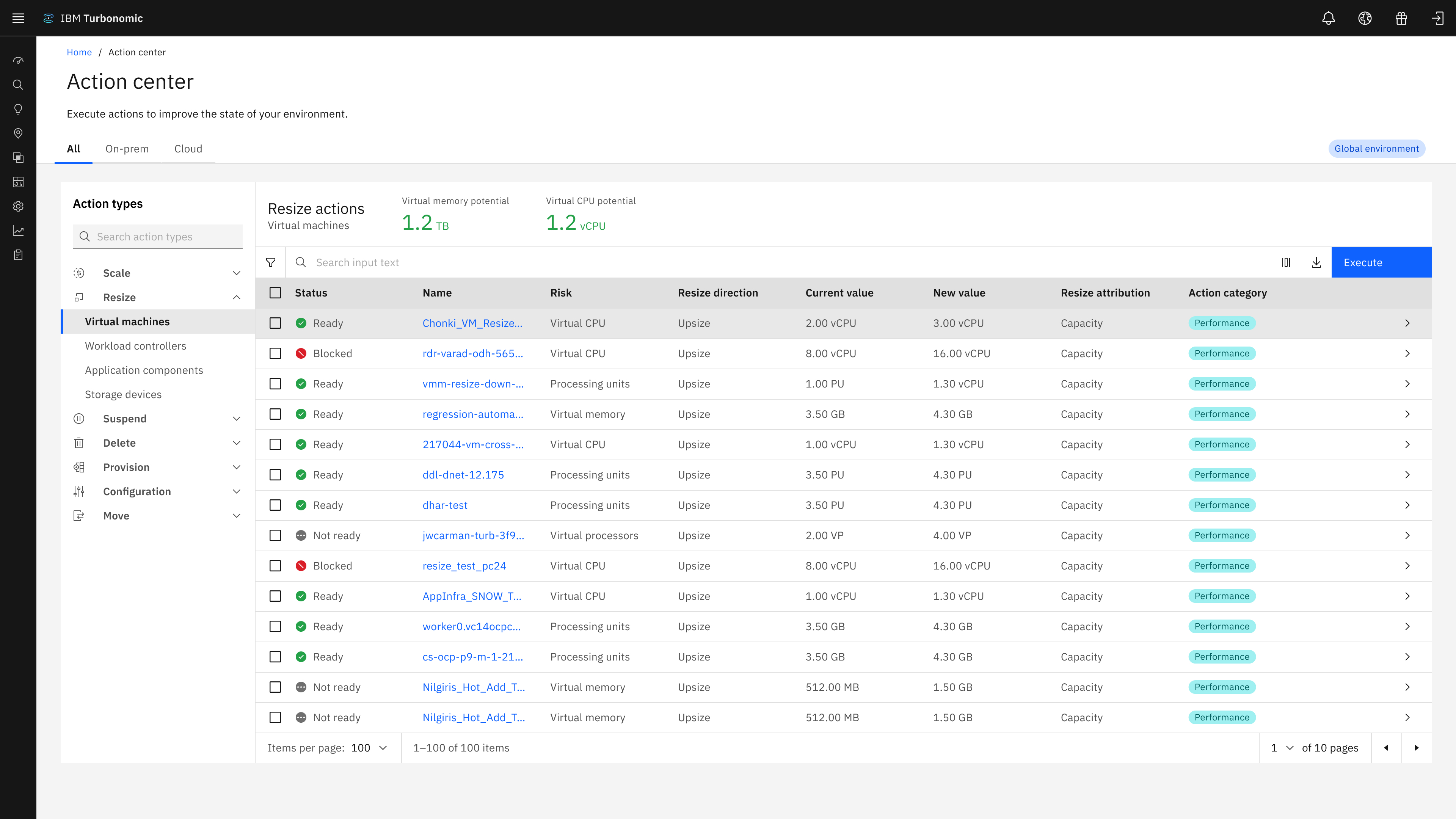This screenshot has width=1456, height=819.
Task: Click the Execute button
Action: [1381, 262]
